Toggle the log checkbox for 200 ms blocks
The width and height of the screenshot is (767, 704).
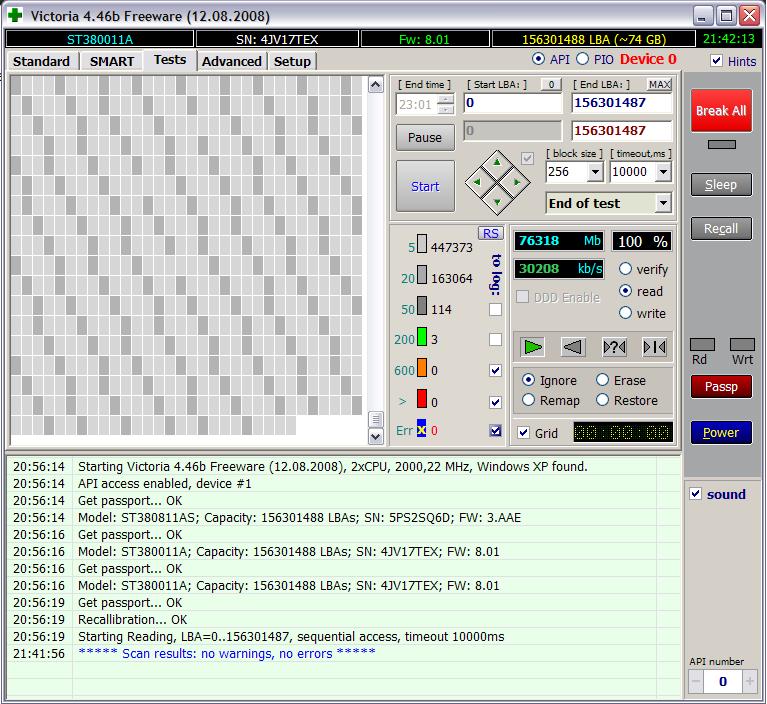(496, 339)
